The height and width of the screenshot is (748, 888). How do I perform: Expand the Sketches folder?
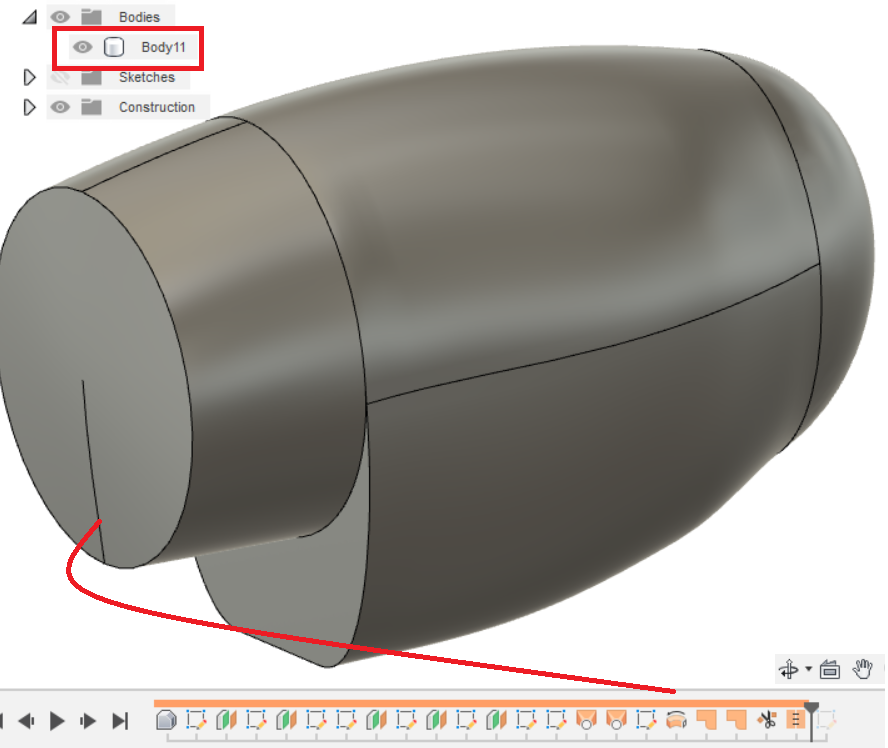coord(29,77)
